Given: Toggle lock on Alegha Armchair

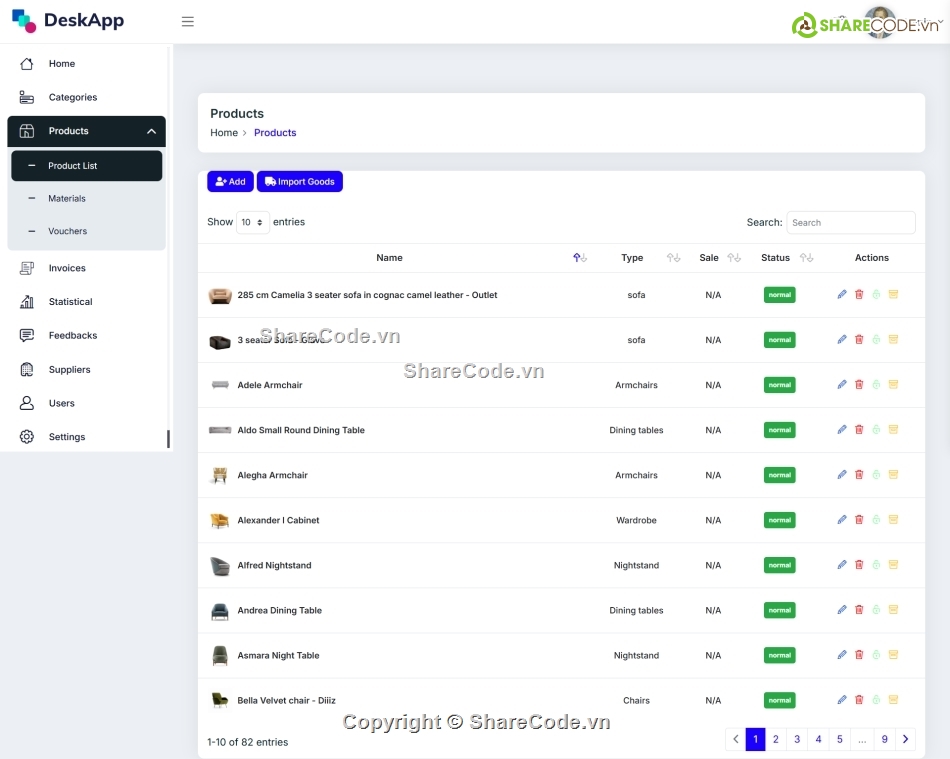Looking at the screenshot, I should 876,474.
